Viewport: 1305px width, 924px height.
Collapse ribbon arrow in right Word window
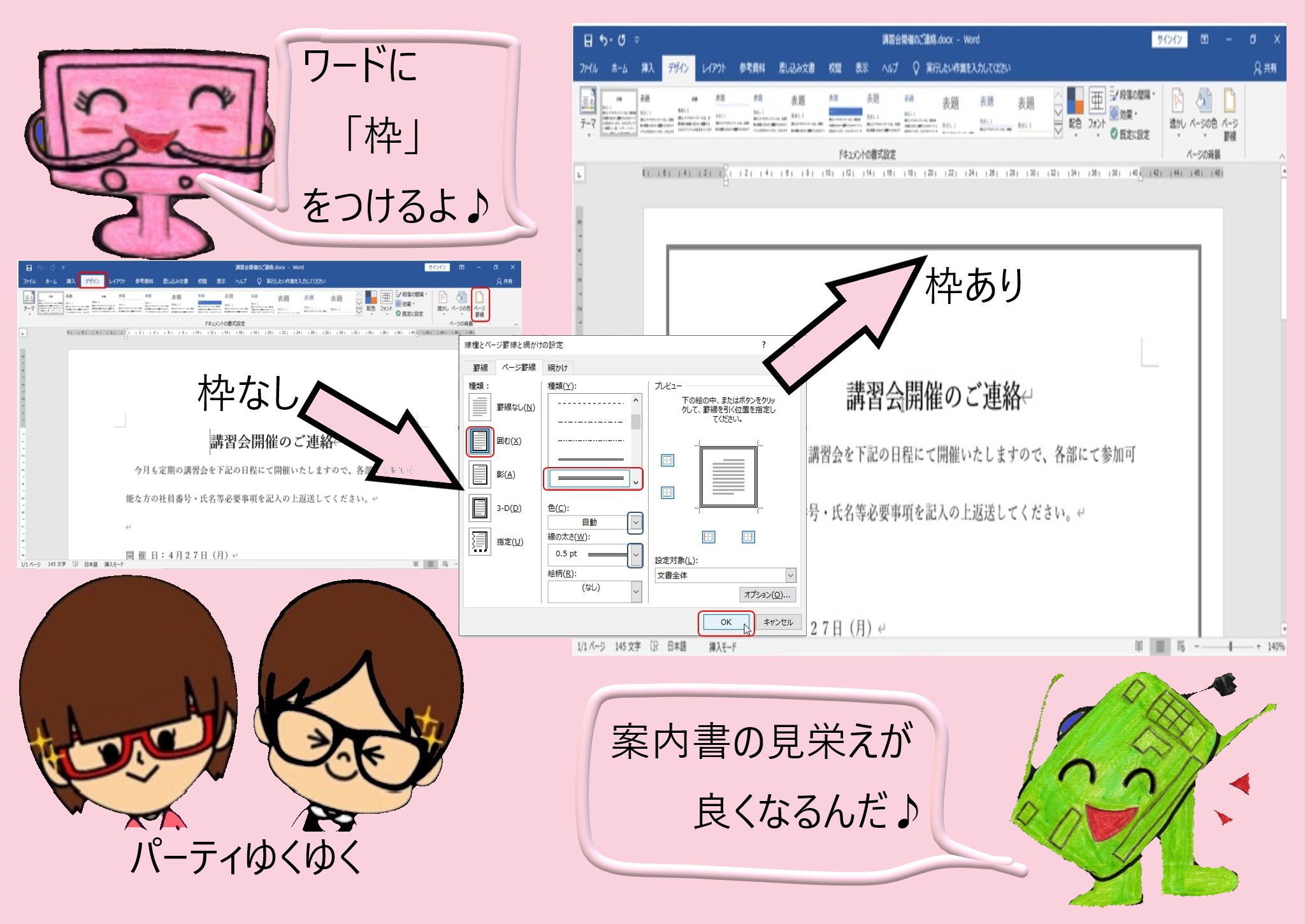pyautogui.click(x=1281, y=155)
